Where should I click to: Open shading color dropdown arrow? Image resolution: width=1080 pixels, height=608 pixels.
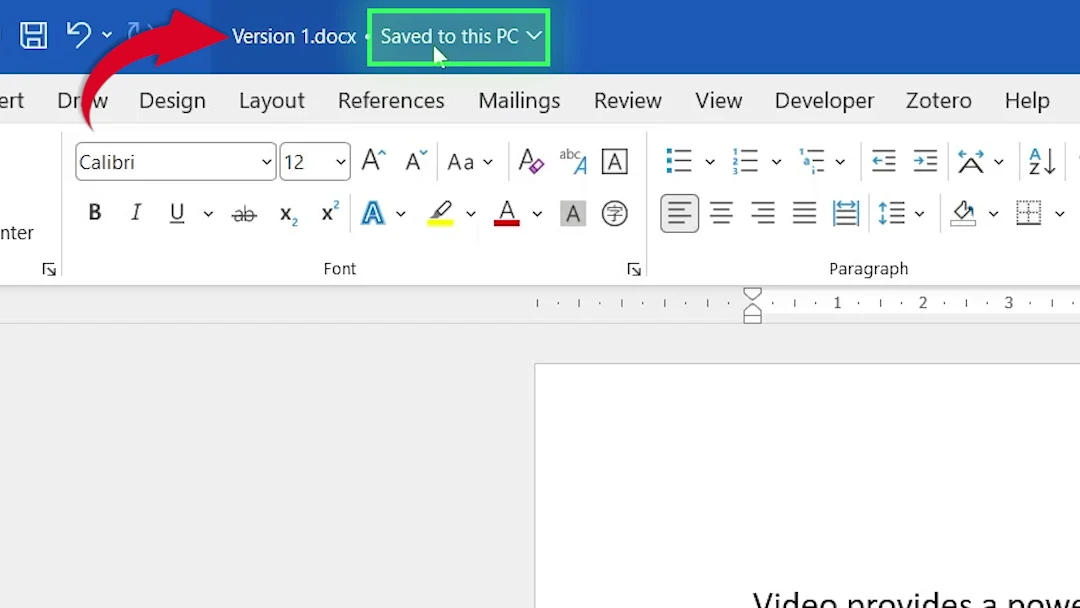point(993,214)
